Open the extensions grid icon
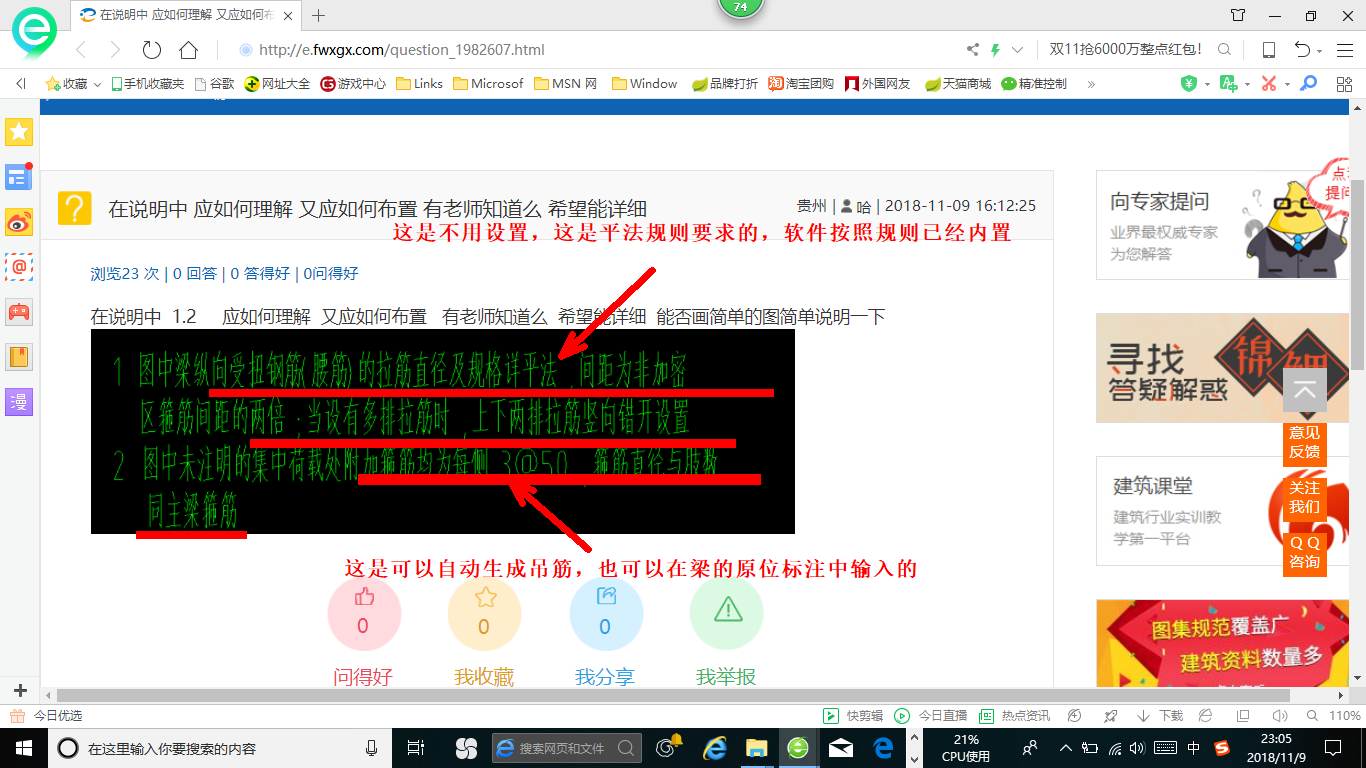This screenshot has width=1366, height=768. [x=1344, y=84]
